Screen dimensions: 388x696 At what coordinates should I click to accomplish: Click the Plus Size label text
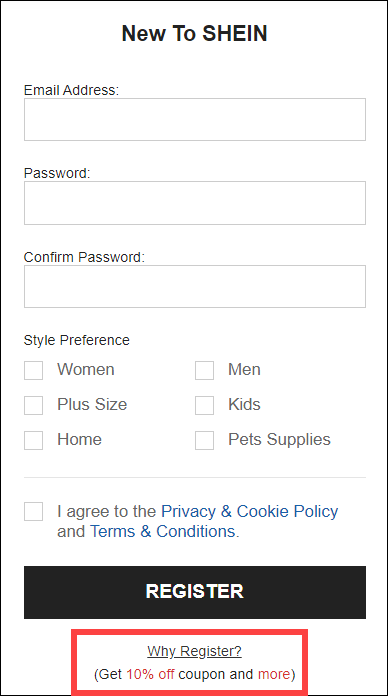(x=92, y=404)
